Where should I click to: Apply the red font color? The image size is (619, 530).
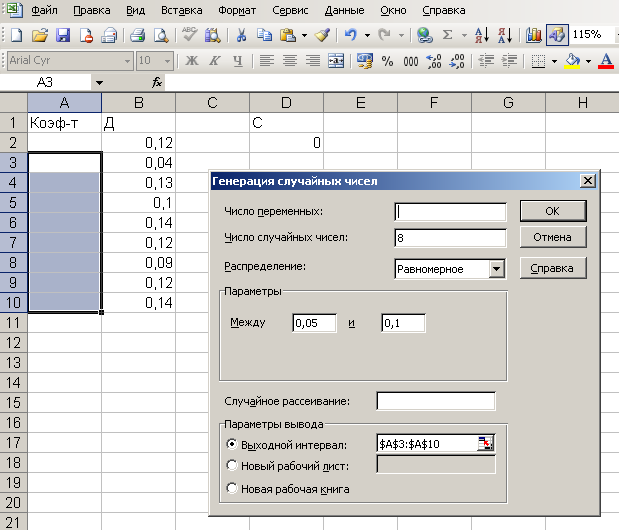pyautogui.click(x=606, y=61)
